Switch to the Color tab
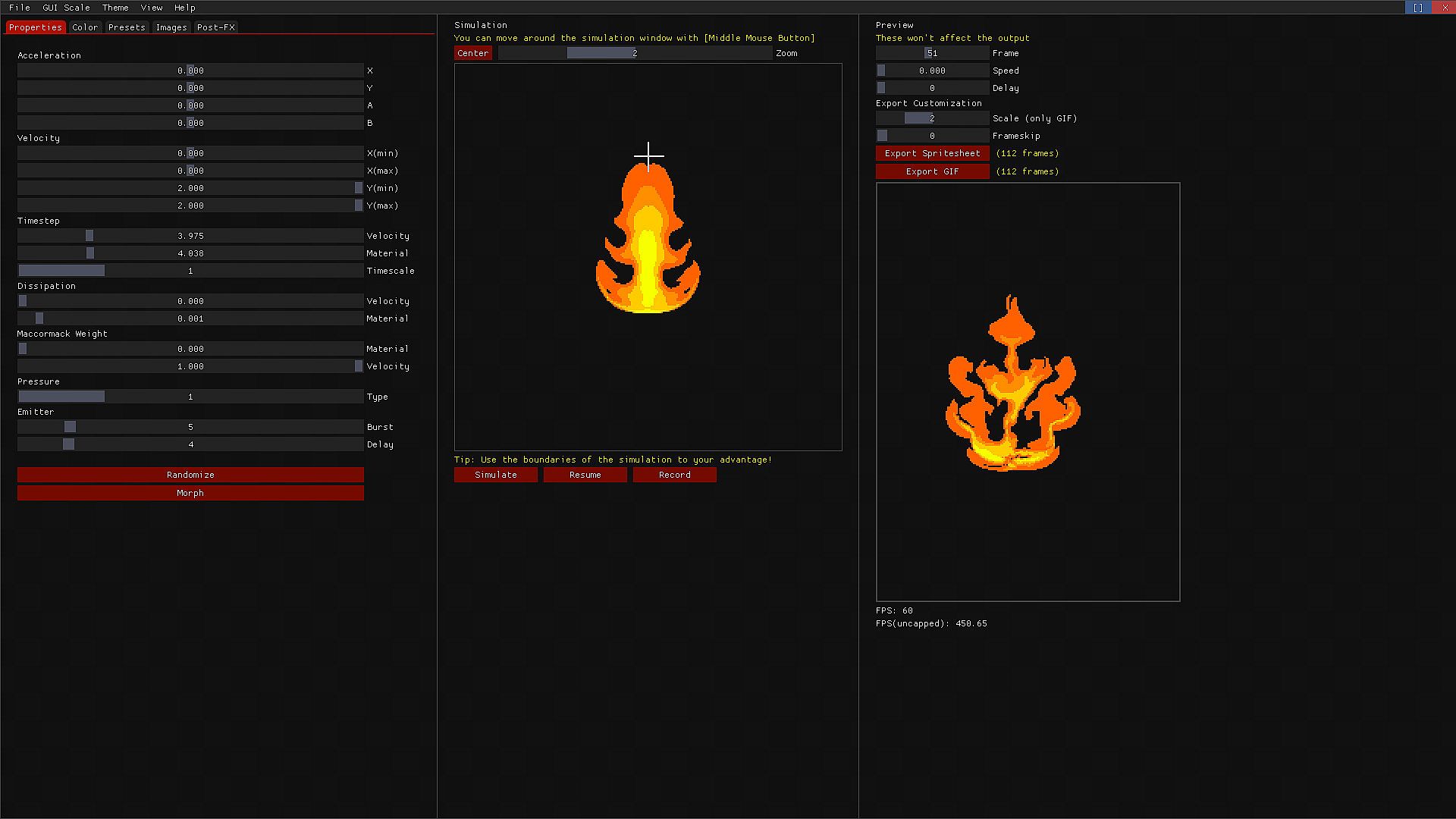Screen dimensions: 1456x819 [85, 27]
